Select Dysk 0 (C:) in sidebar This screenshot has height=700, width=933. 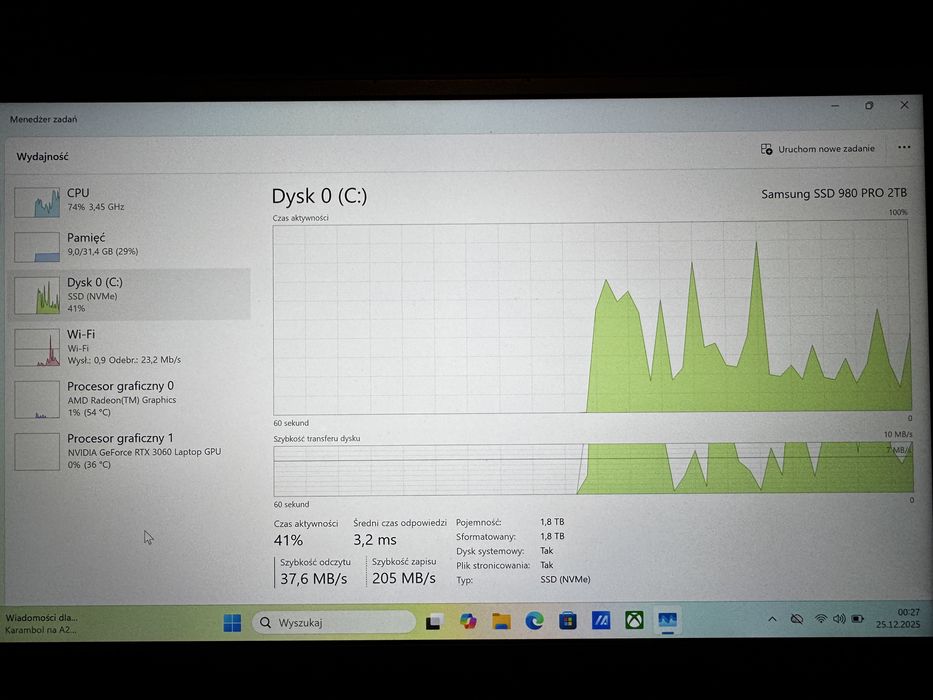[x=130, y=294]
